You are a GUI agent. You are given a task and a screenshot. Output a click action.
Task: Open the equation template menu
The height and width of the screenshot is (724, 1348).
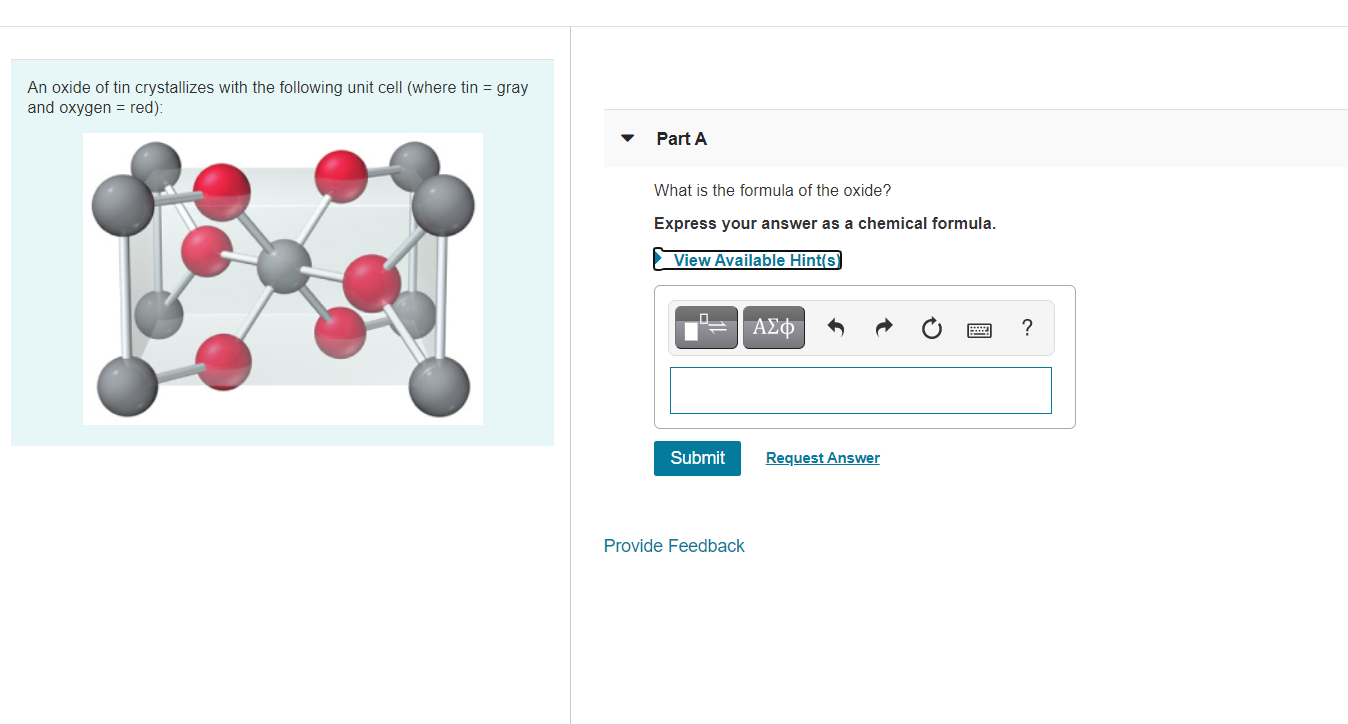click(x=705, y=327)
